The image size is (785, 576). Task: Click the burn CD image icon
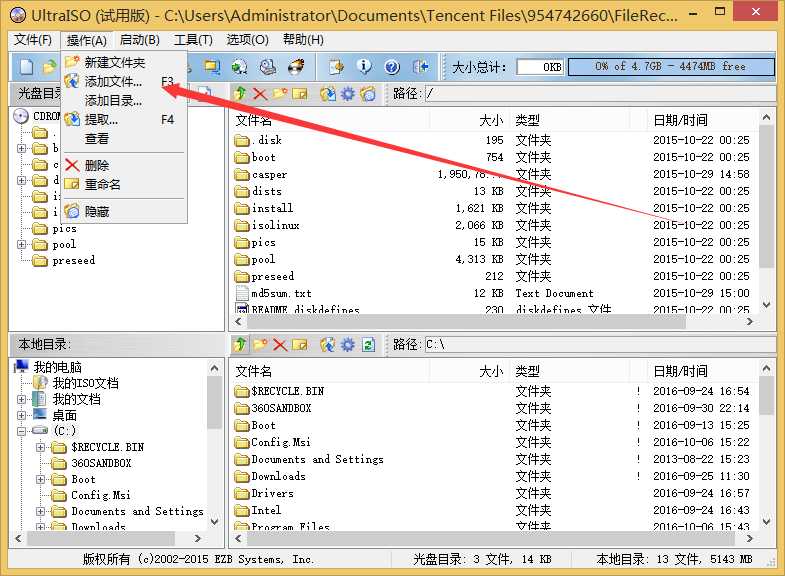296,67
